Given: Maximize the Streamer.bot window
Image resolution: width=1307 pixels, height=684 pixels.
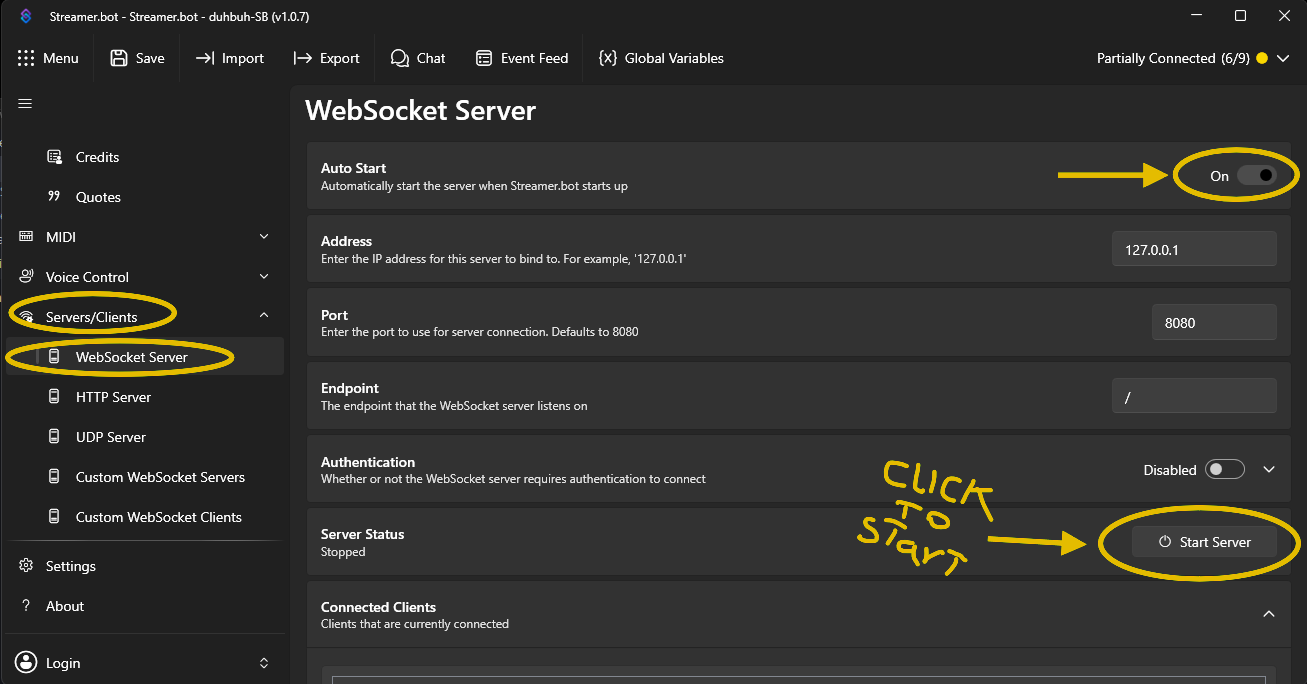Looking at the screenshot, I should pyautogui.click(x=1240, y=15).
